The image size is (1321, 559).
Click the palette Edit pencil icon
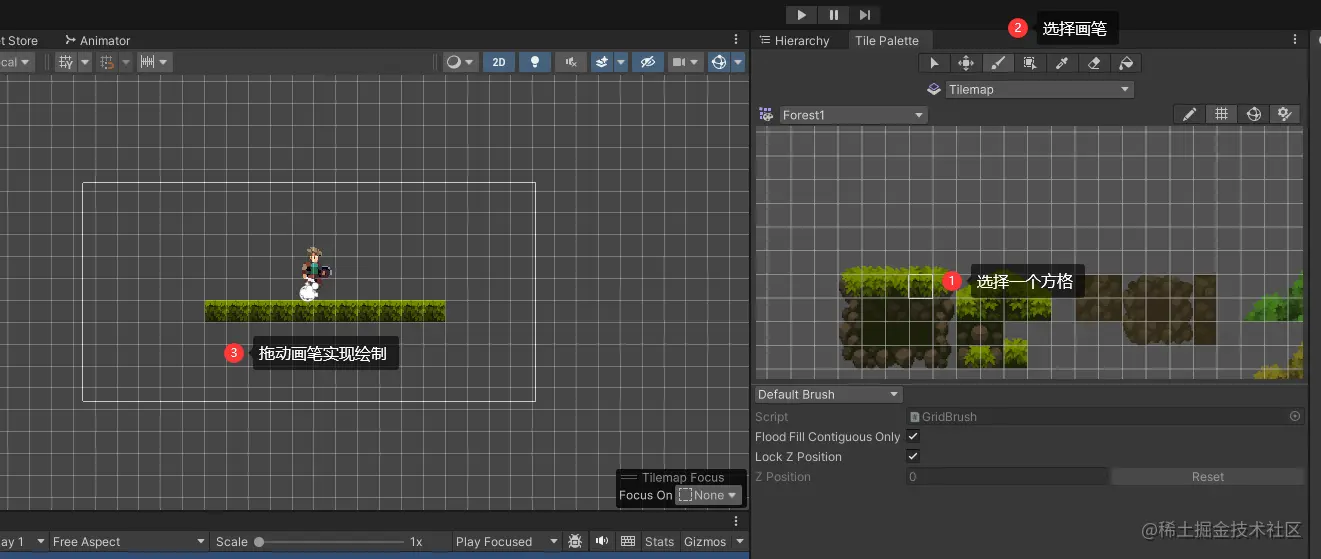(1189, 115)
